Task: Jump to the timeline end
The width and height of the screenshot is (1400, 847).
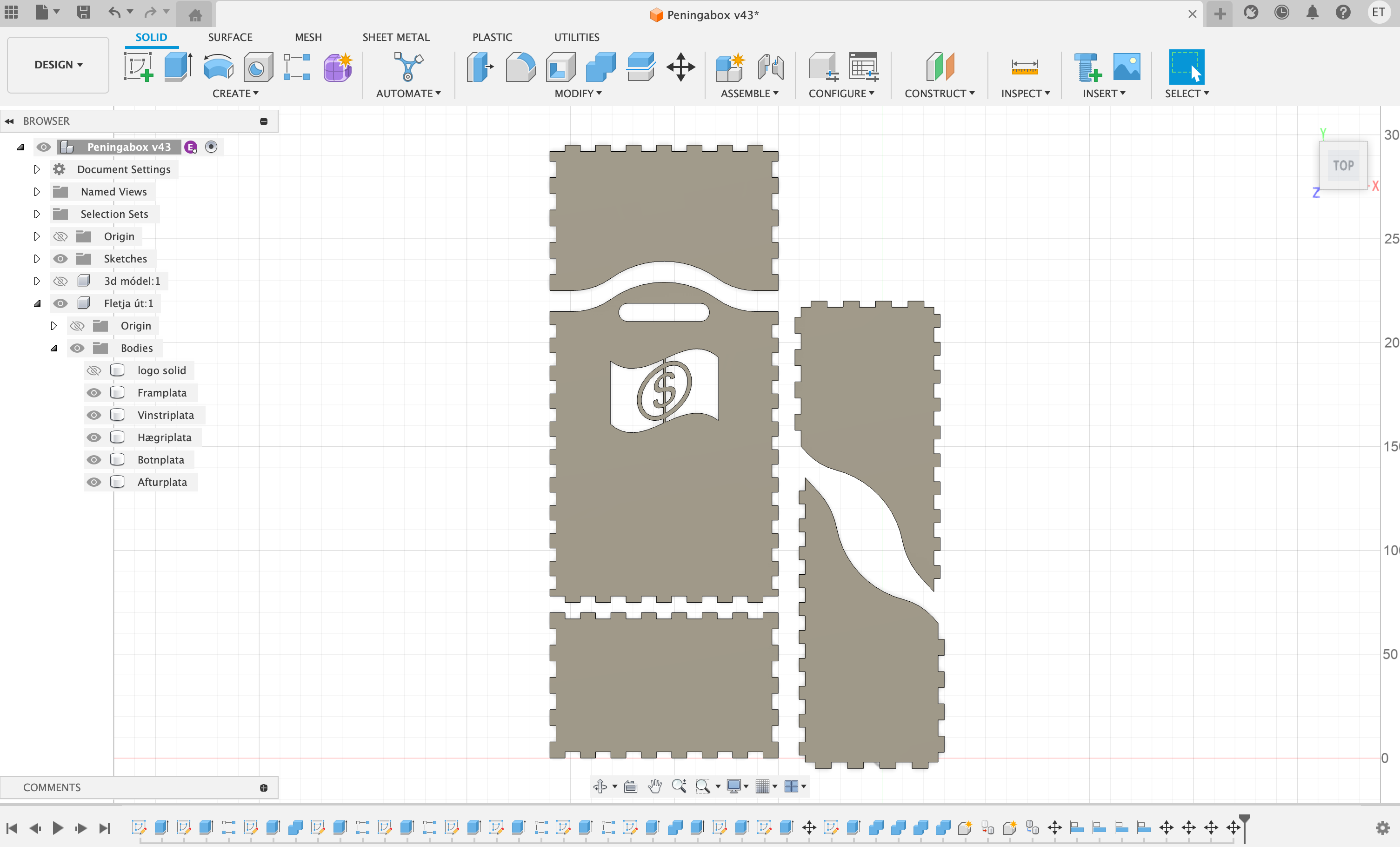Action: 105,827
